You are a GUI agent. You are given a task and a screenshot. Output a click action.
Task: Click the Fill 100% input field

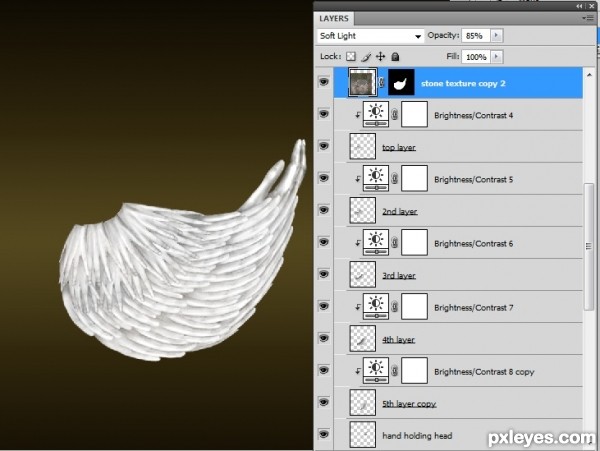[476, 57]
